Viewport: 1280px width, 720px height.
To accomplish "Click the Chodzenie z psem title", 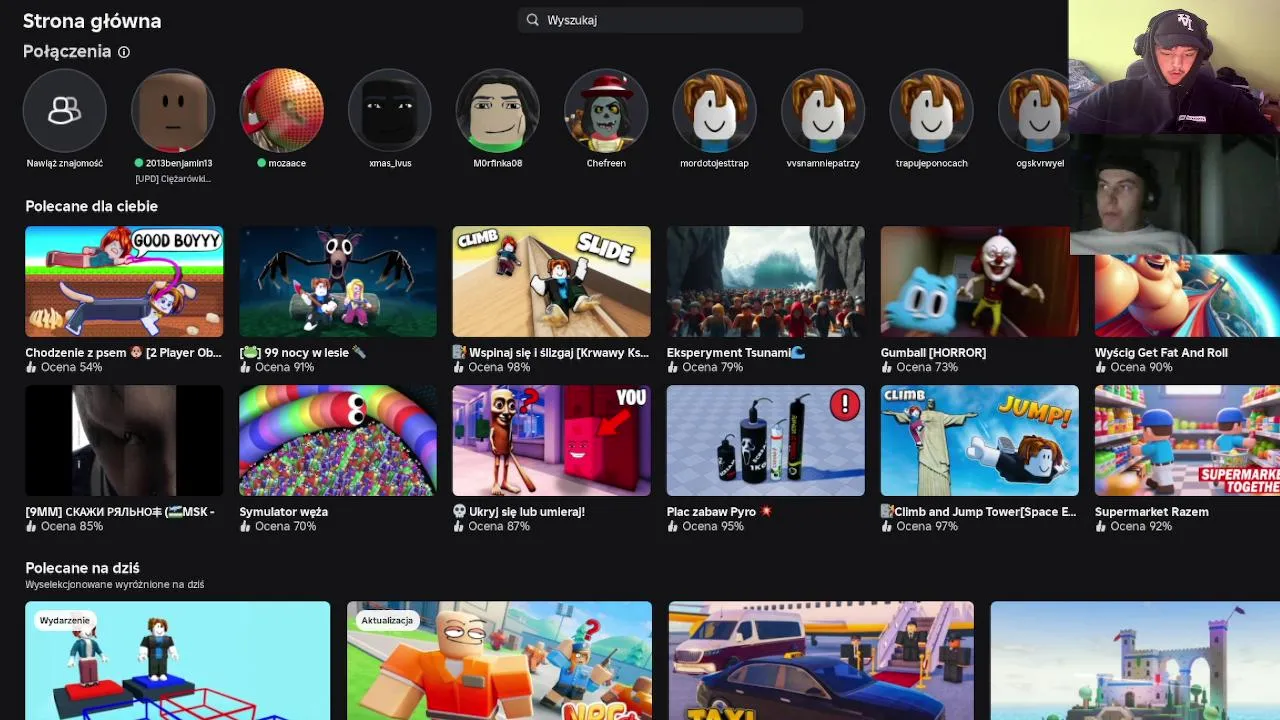I will tap(124, 353).
